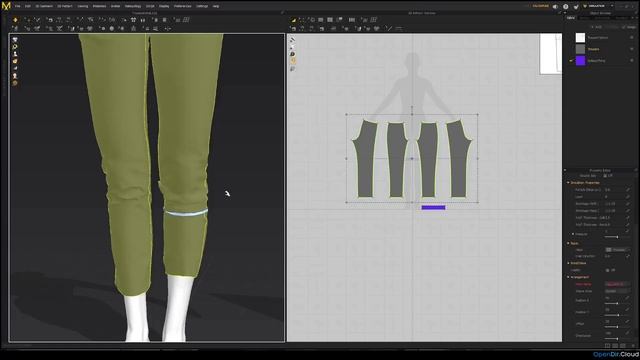Click the Particle Distance value field
The width and height of the screenshot is (640, 360).
pyautogui.click(x=614, y=190)
